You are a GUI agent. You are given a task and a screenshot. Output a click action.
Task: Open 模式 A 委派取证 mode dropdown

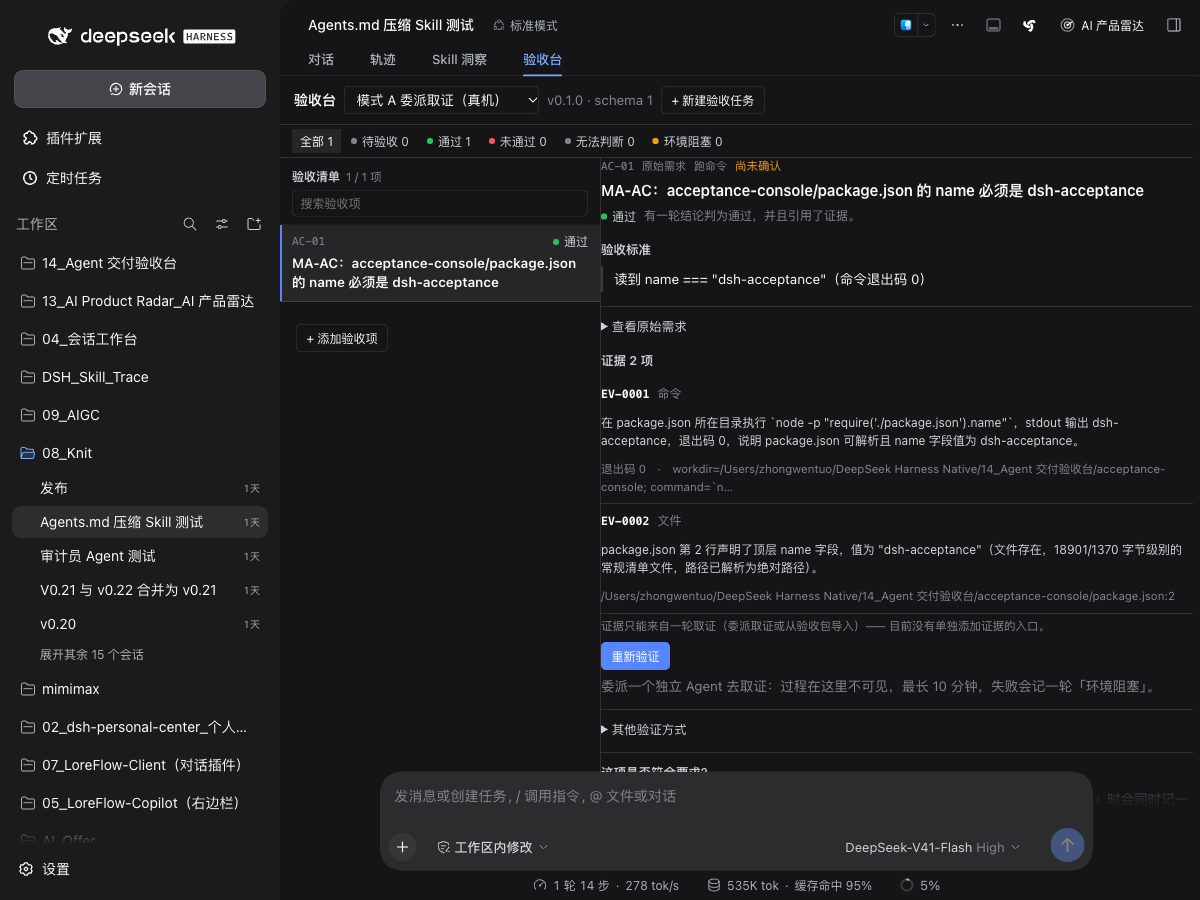[x=442, y=100]
